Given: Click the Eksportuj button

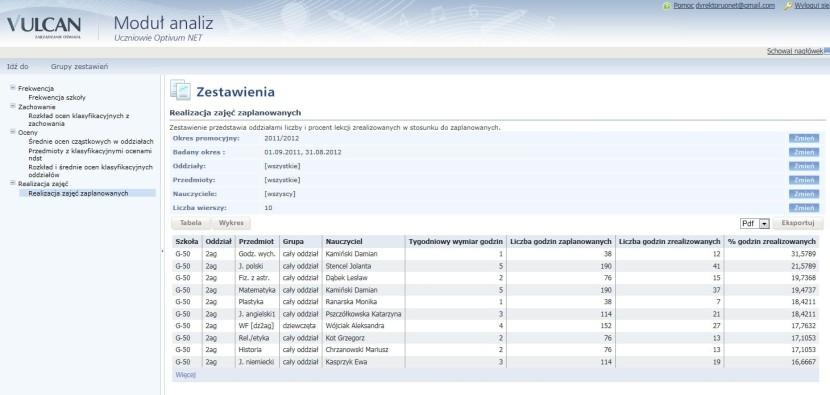Looking at the screenshot, I should 798,223.
